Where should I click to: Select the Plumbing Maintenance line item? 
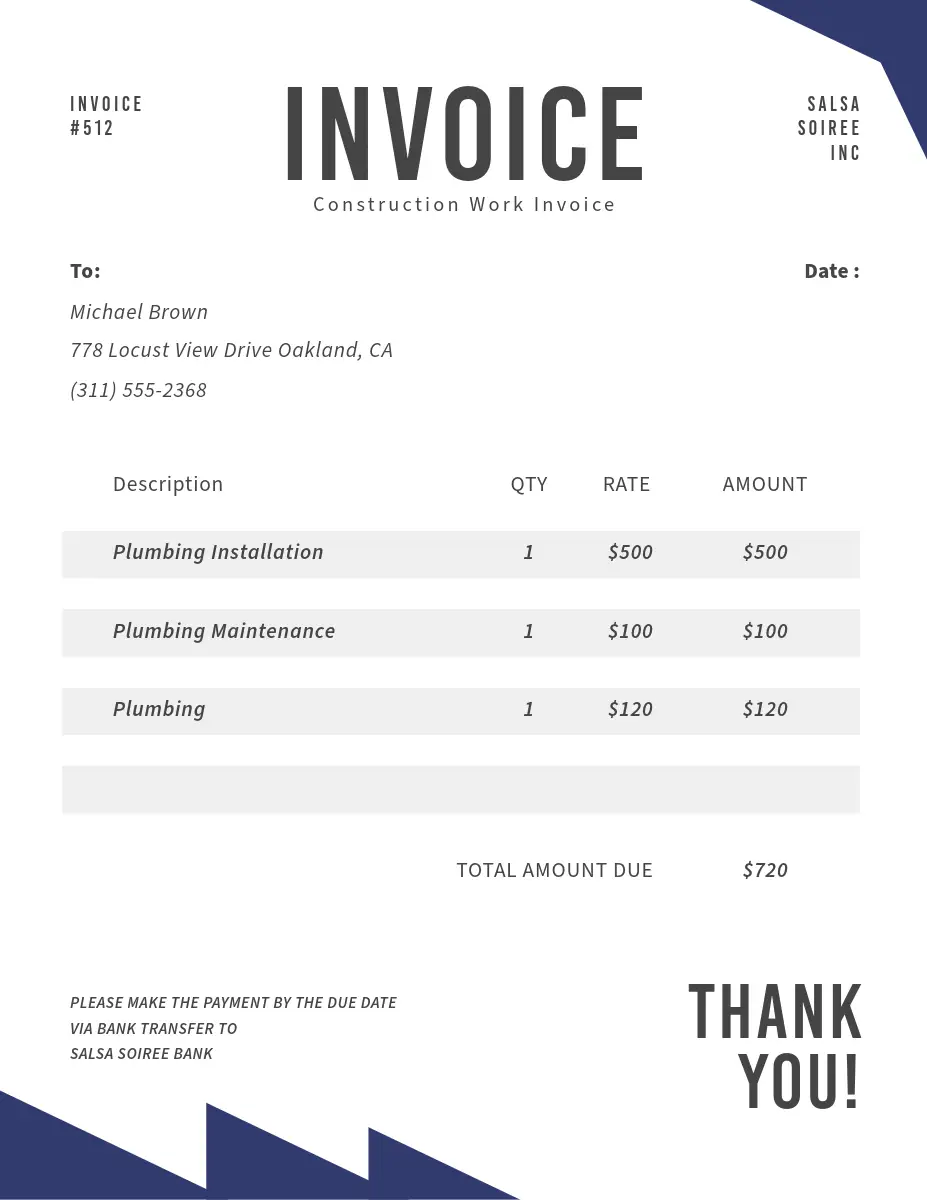click(224, 631)
